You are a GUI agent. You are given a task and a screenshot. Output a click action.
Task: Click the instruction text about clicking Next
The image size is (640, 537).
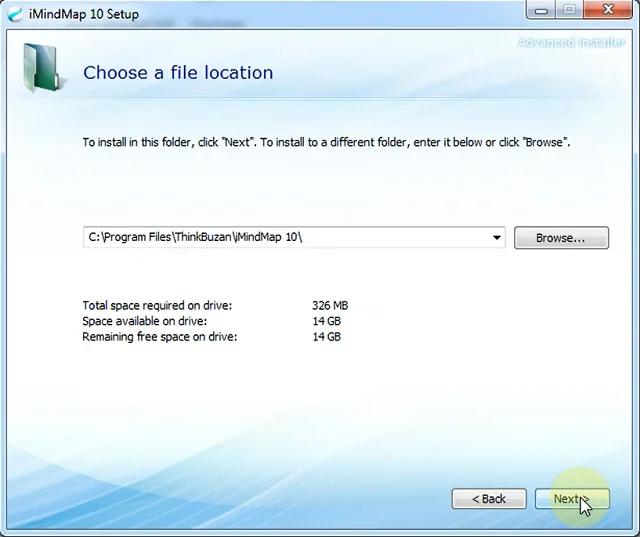[326, 142]
